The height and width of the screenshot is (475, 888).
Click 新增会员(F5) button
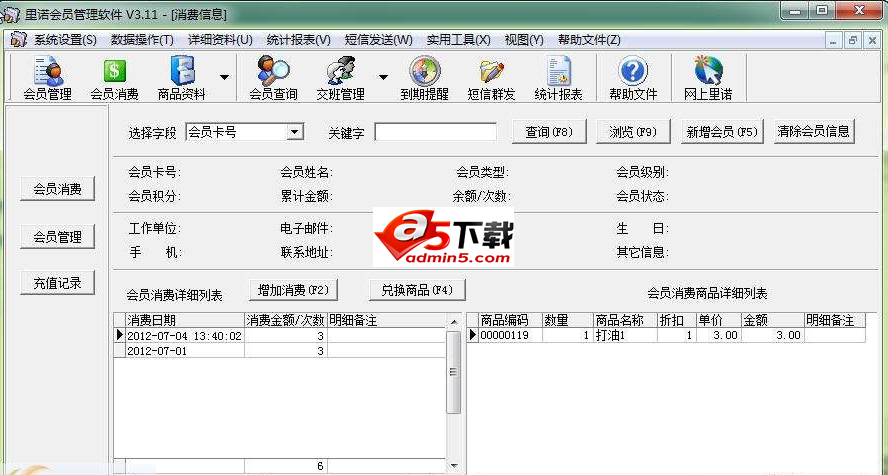click(x=722, y=132)
